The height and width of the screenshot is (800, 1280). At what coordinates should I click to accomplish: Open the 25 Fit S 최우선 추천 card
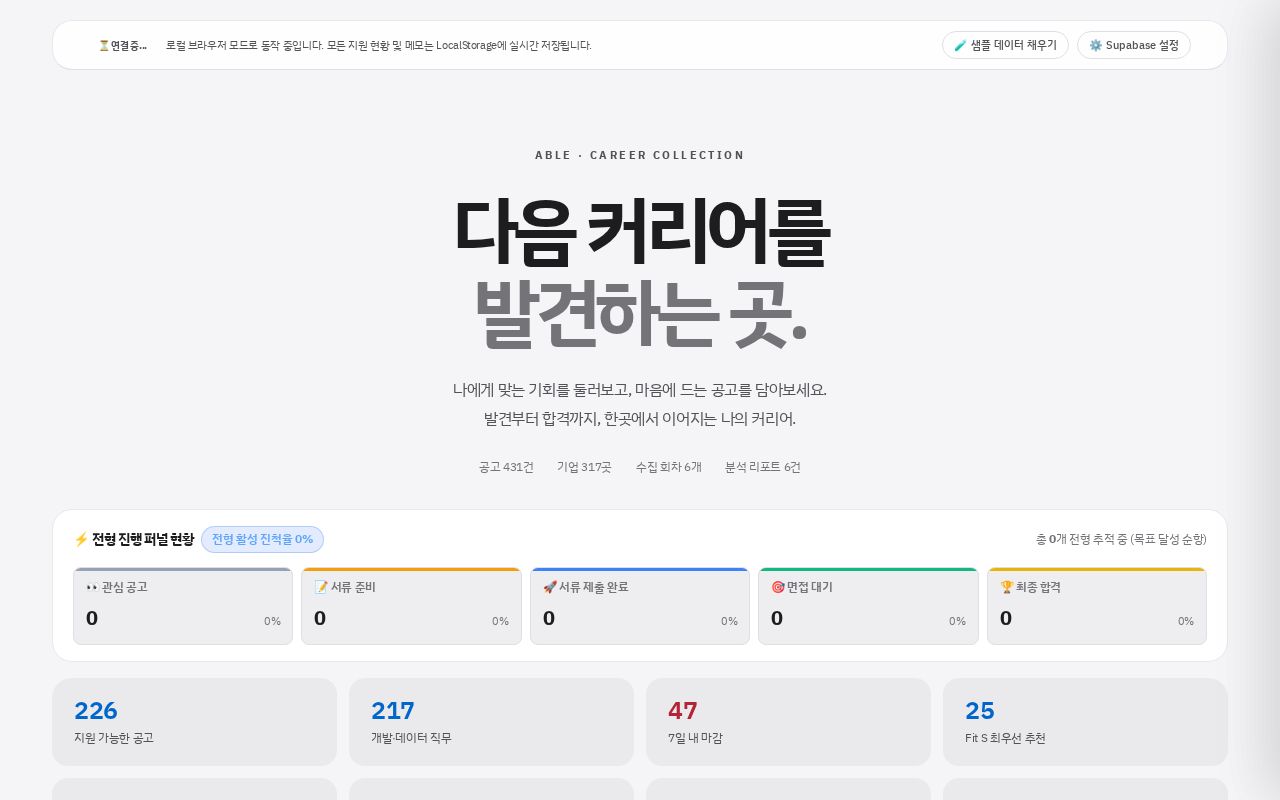coord(1085,722)
